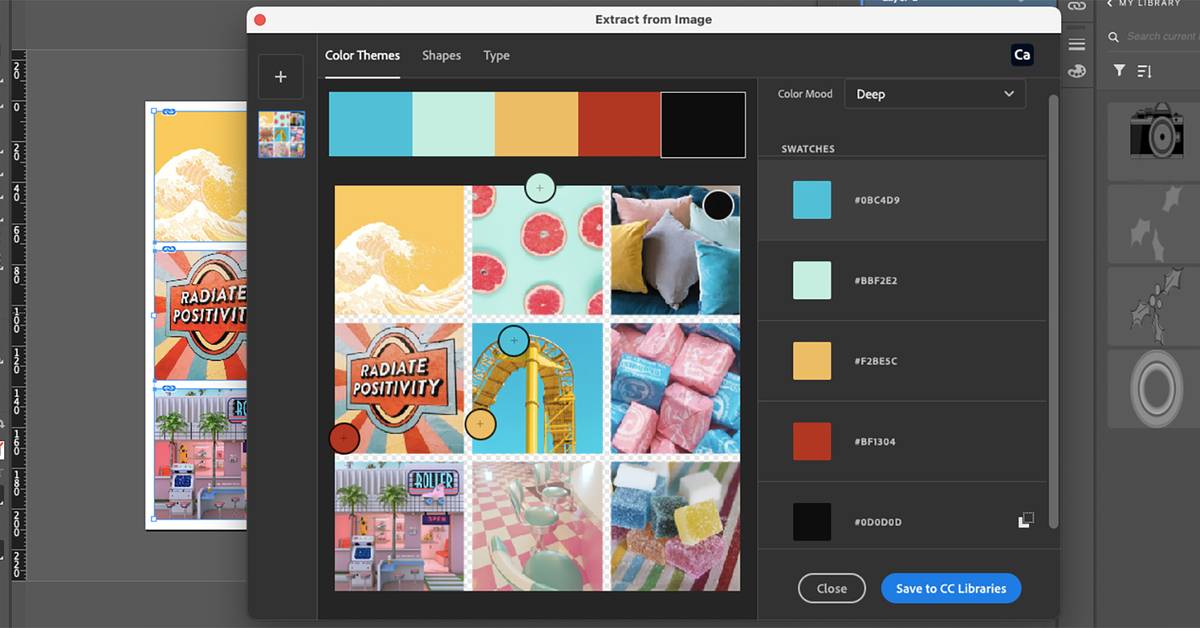Click the source image thumbnail in the dialog sidebar
1200x628 pixels.
281,135
